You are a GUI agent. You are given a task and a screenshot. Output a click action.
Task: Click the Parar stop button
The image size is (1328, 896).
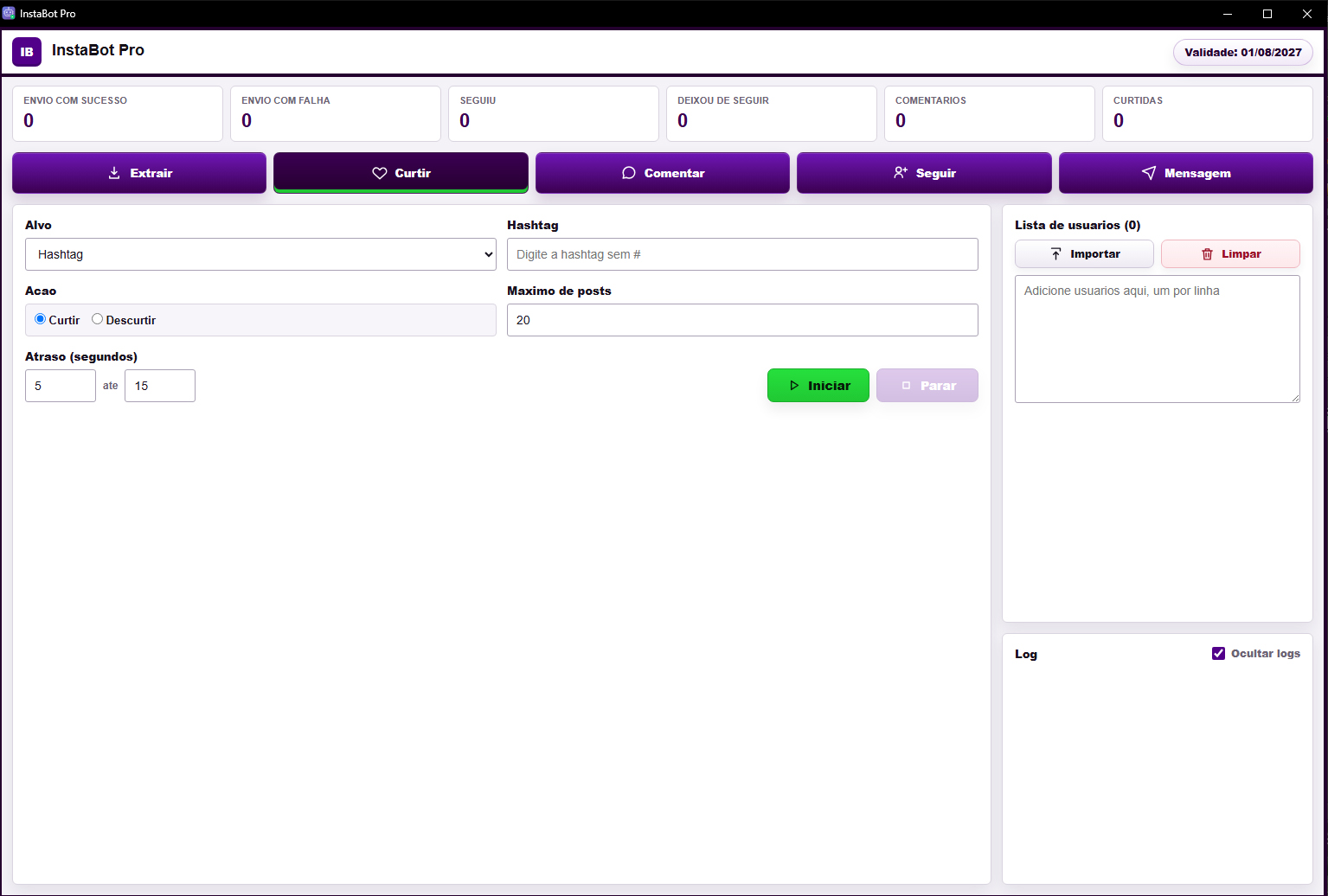[x=927, y=386]
